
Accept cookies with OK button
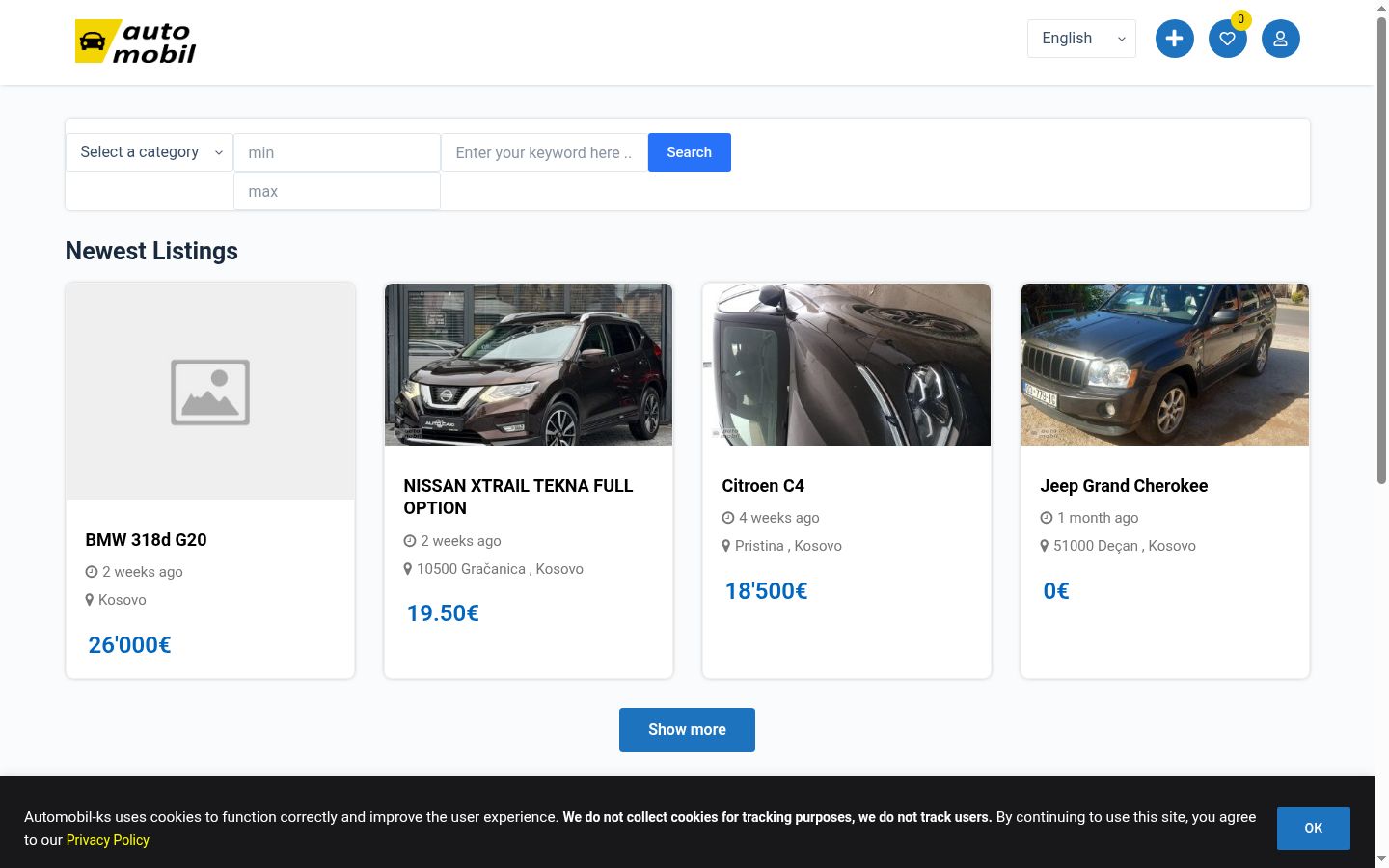pyautogui.click(x=1313, y=828)
